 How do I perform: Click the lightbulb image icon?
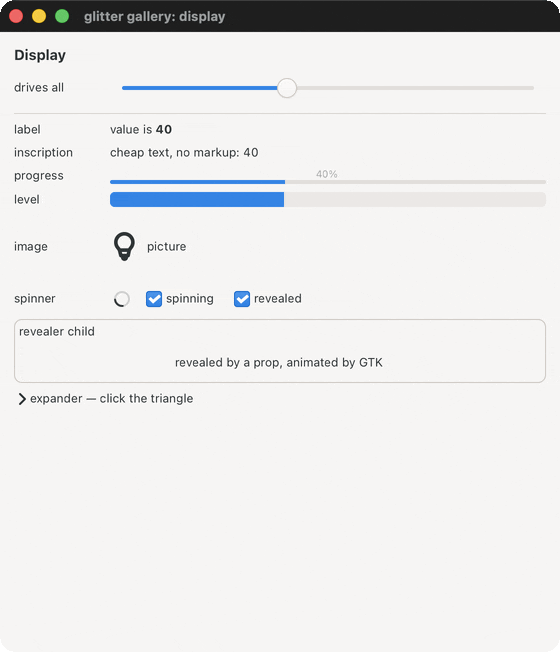(x=124, y=247)
